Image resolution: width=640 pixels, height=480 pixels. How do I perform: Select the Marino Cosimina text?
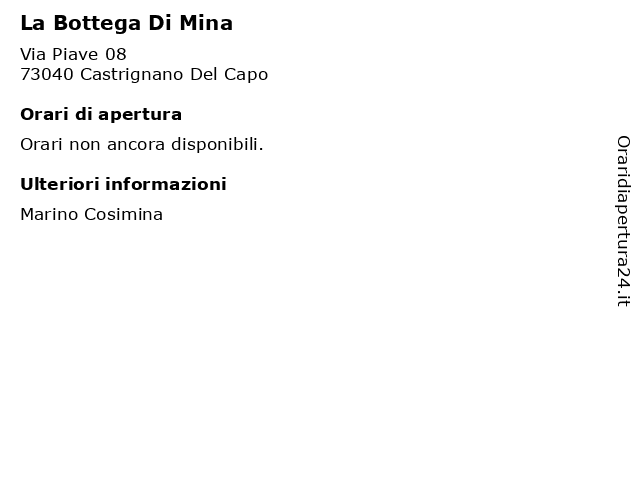tap(91, 214)
